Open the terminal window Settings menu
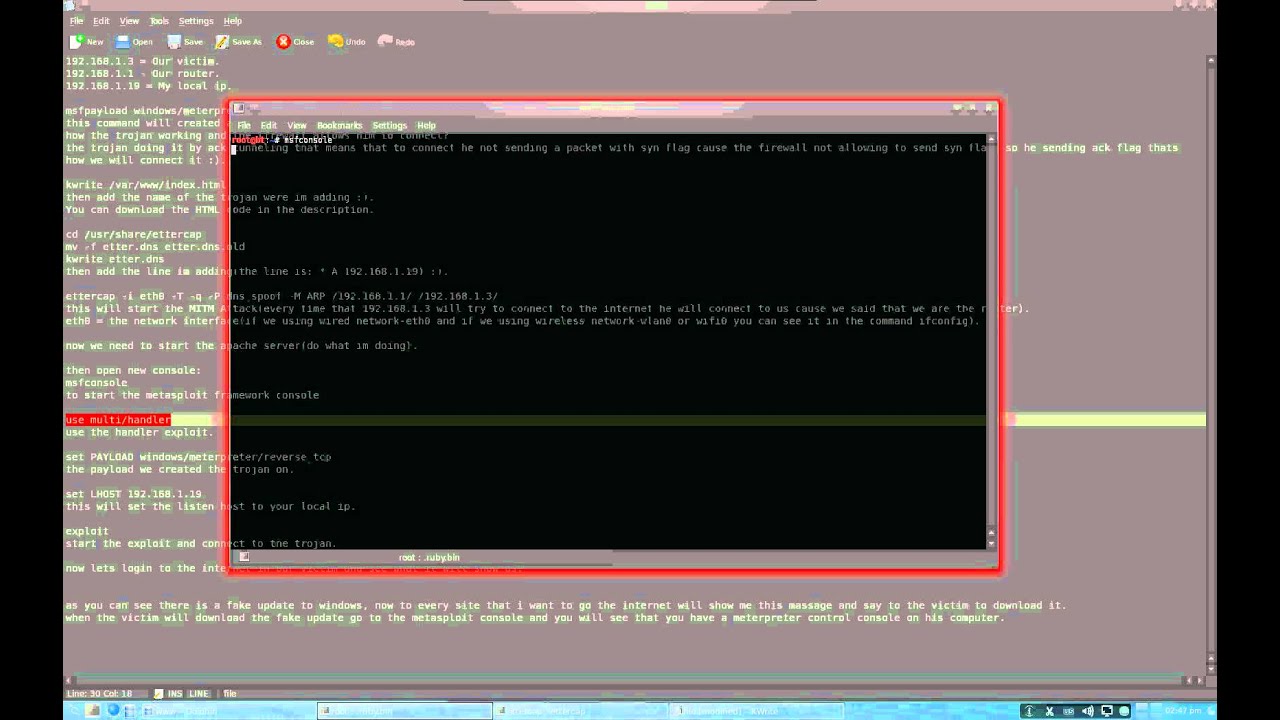This screenshot has width=1280, height=720. (389, 126)
